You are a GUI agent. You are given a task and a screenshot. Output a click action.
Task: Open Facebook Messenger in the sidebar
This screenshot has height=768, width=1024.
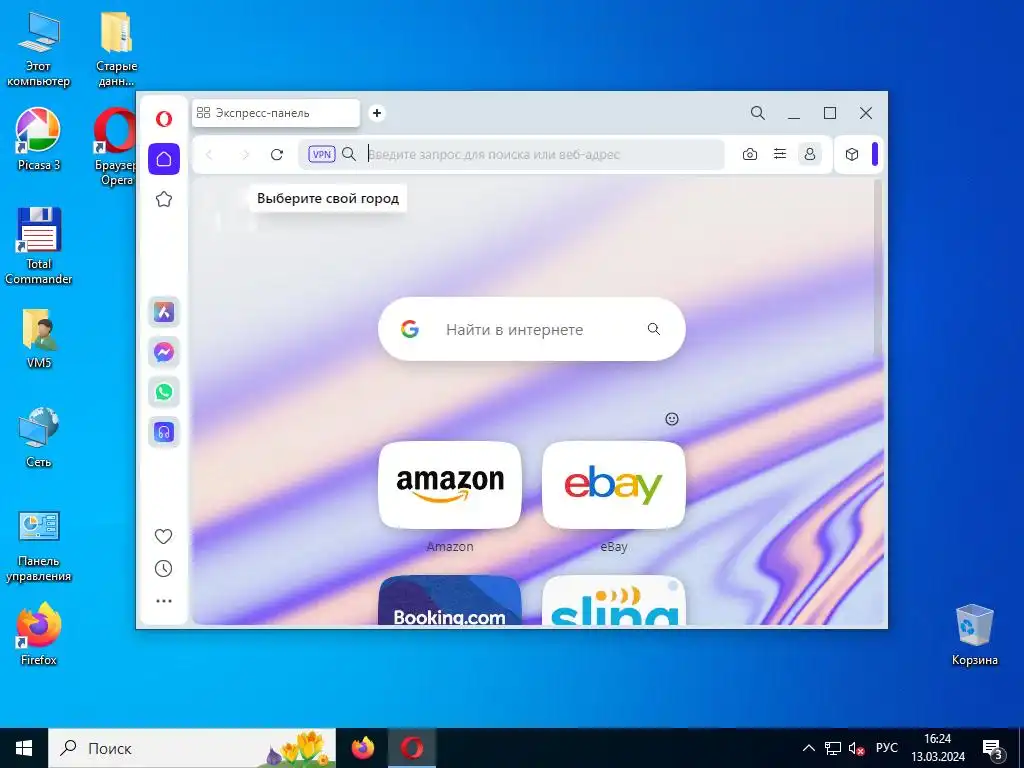point(164,352)
